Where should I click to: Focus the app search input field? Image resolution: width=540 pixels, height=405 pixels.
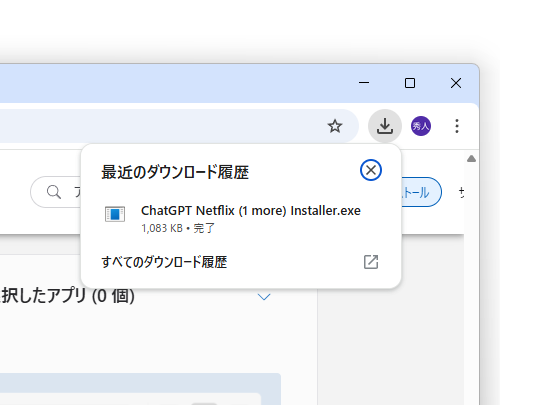coord(56,192)
